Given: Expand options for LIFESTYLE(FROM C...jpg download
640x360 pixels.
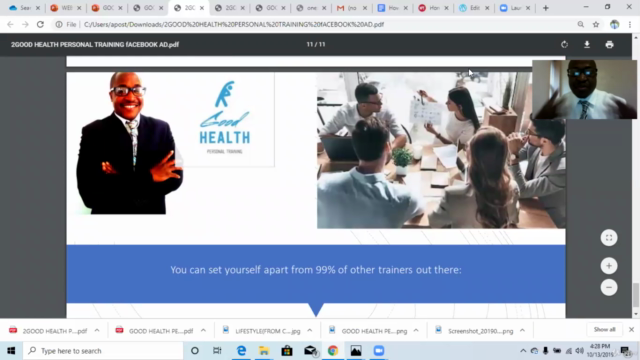Looking at the screenshot, I should click(310, 331).
